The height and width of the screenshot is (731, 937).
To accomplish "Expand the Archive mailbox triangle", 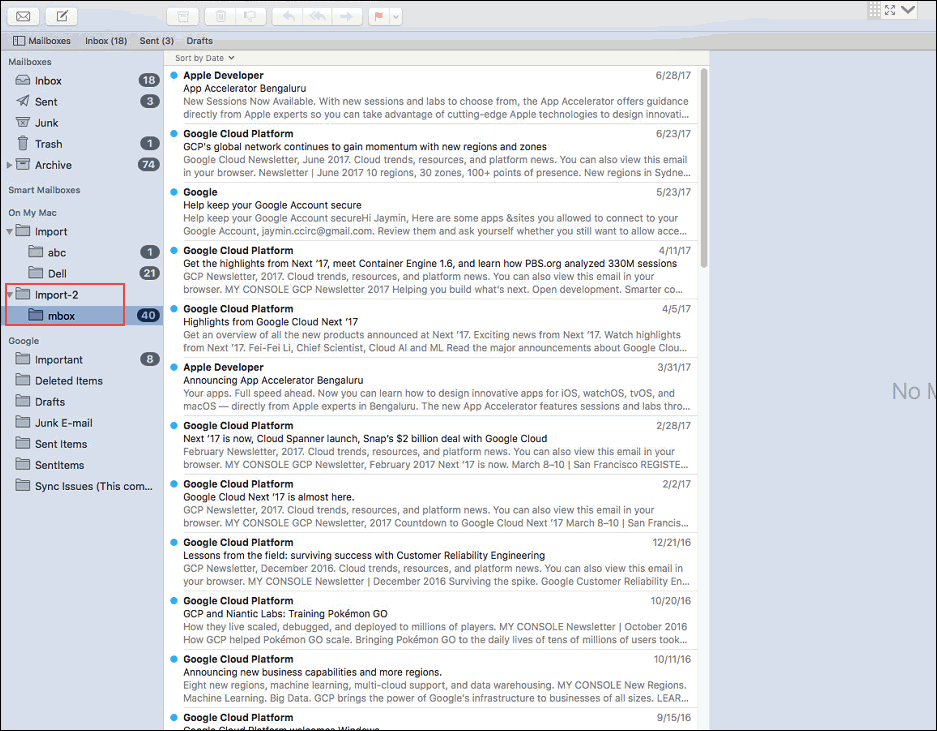I will (x=10, y=165).
